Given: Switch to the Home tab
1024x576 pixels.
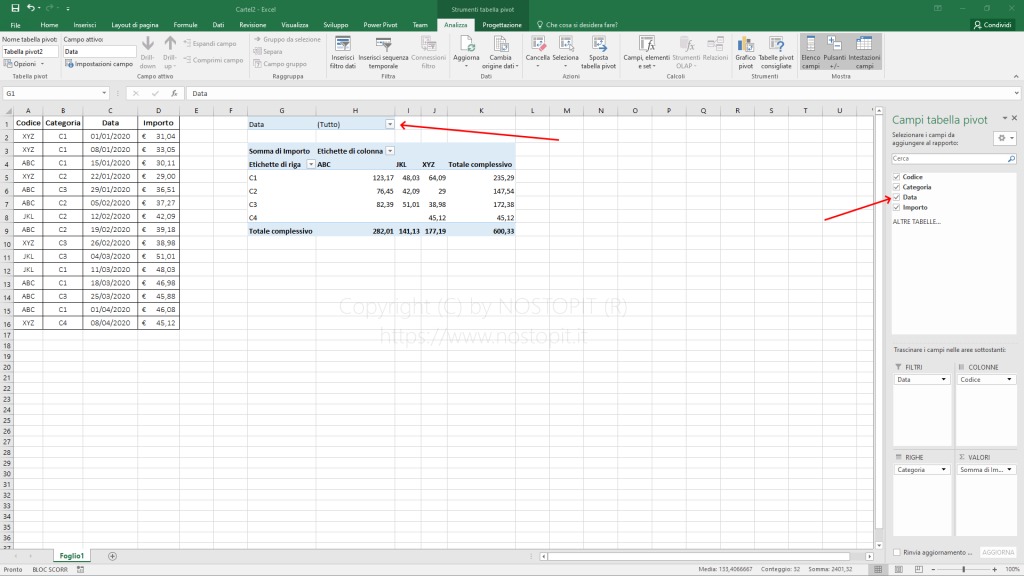Looking at the screenshot, I should (49, 25).
